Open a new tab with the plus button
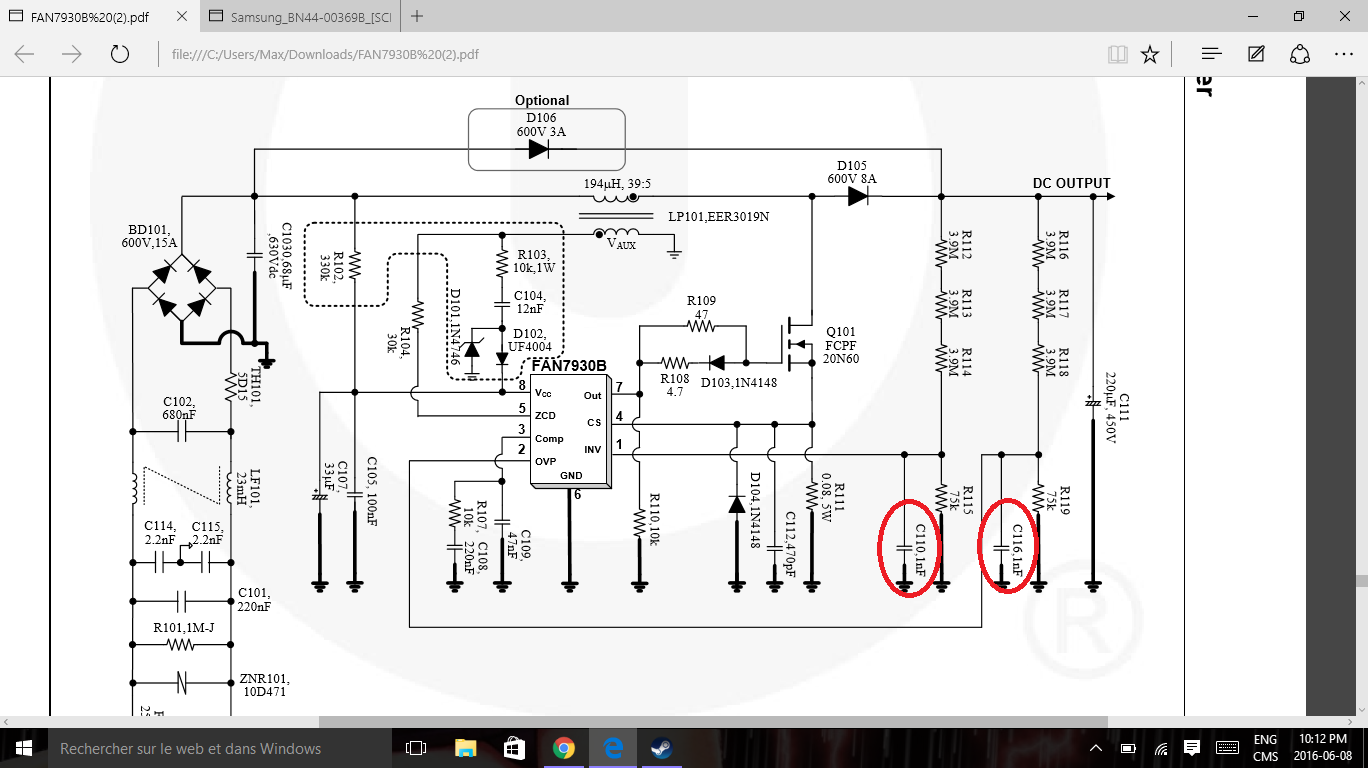The width and height of the screenshot is (1368, 768). [x=417, y=16]
